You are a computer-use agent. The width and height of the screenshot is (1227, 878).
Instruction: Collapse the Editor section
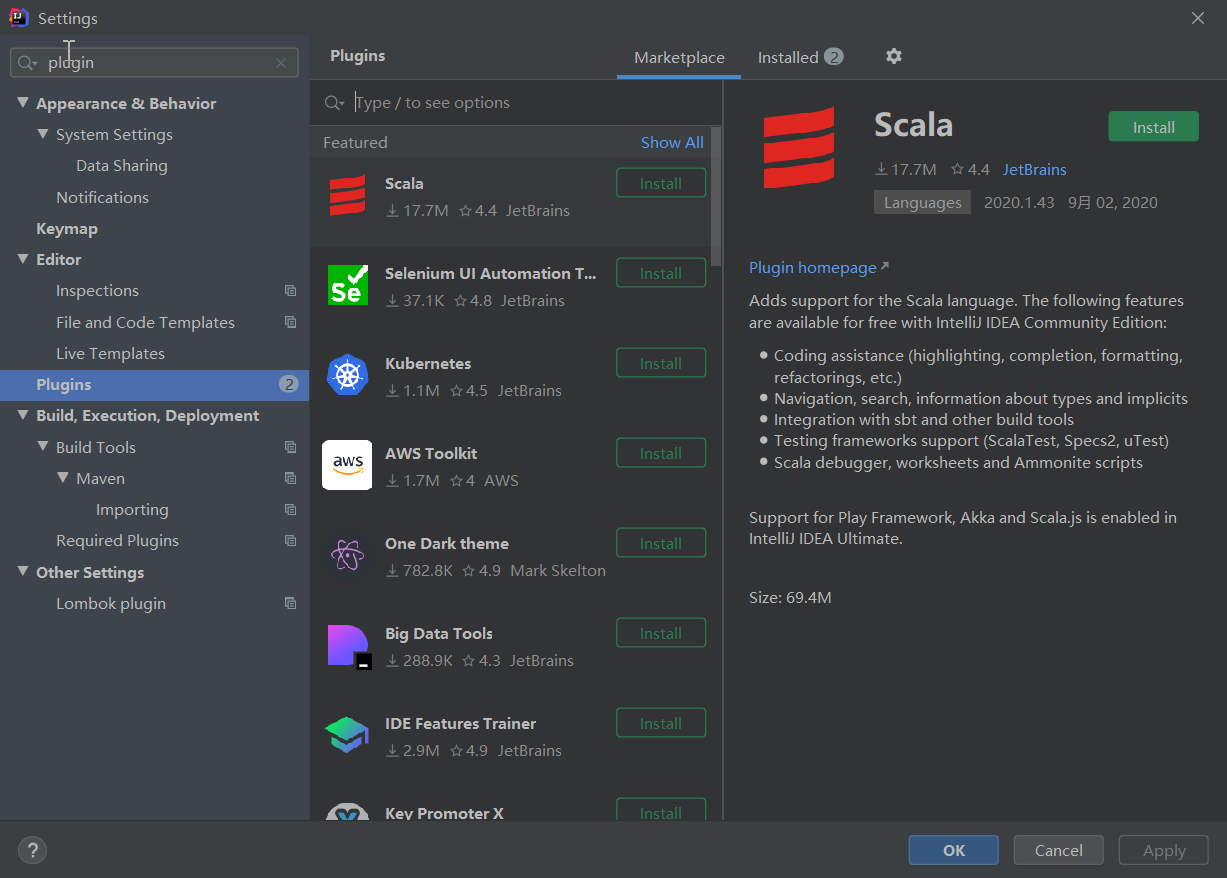(x=23, y=259)
